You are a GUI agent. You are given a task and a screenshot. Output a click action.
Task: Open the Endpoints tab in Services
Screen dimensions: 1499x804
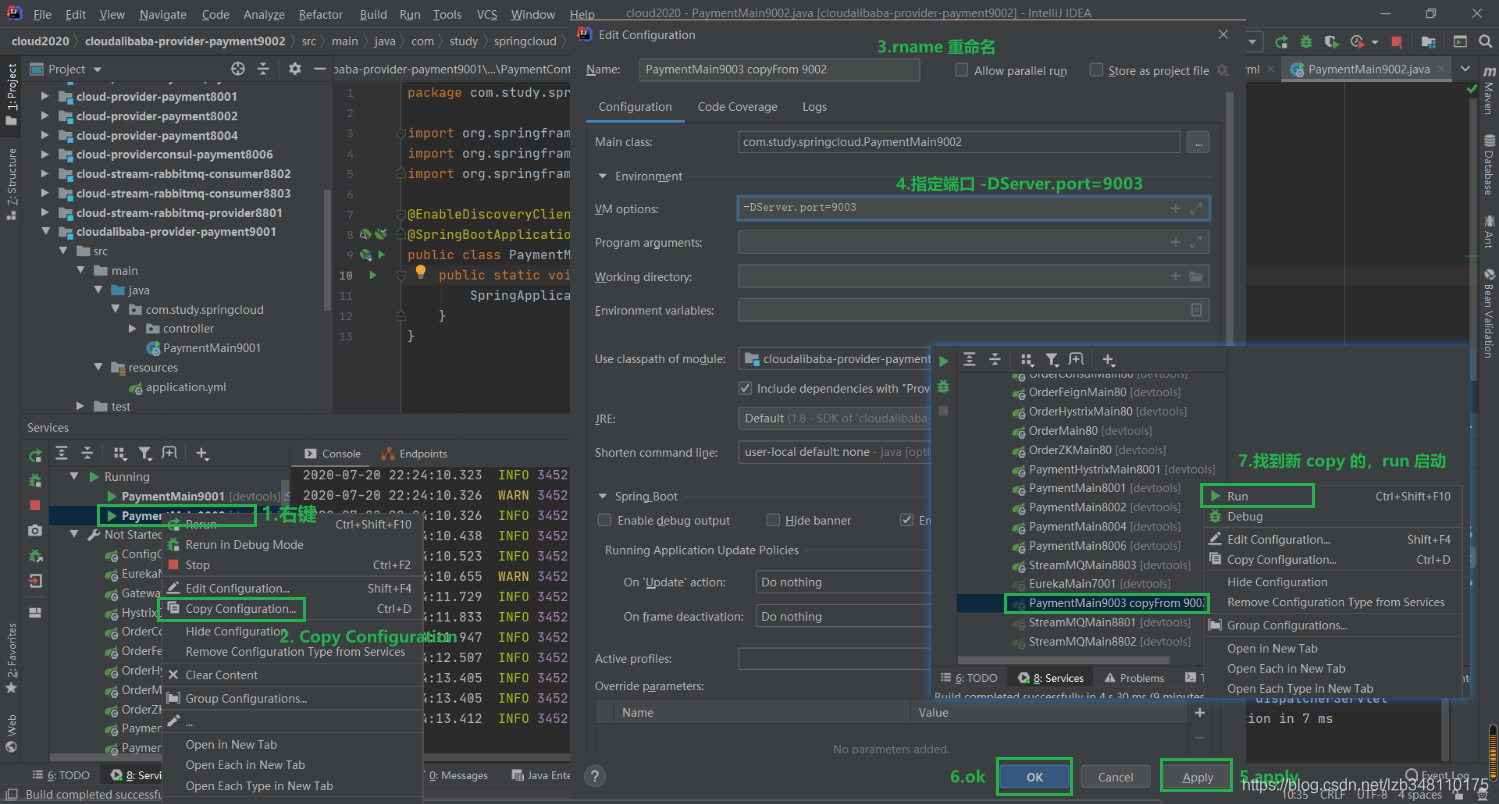pyautogui.click(x=415, y=453)
